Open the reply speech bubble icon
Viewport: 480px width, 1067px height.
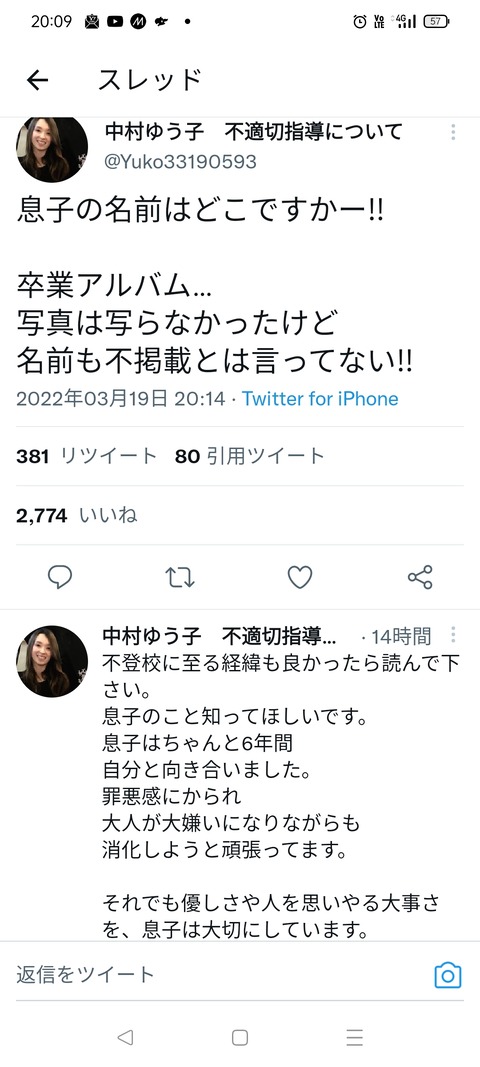[x=60, y=577]
